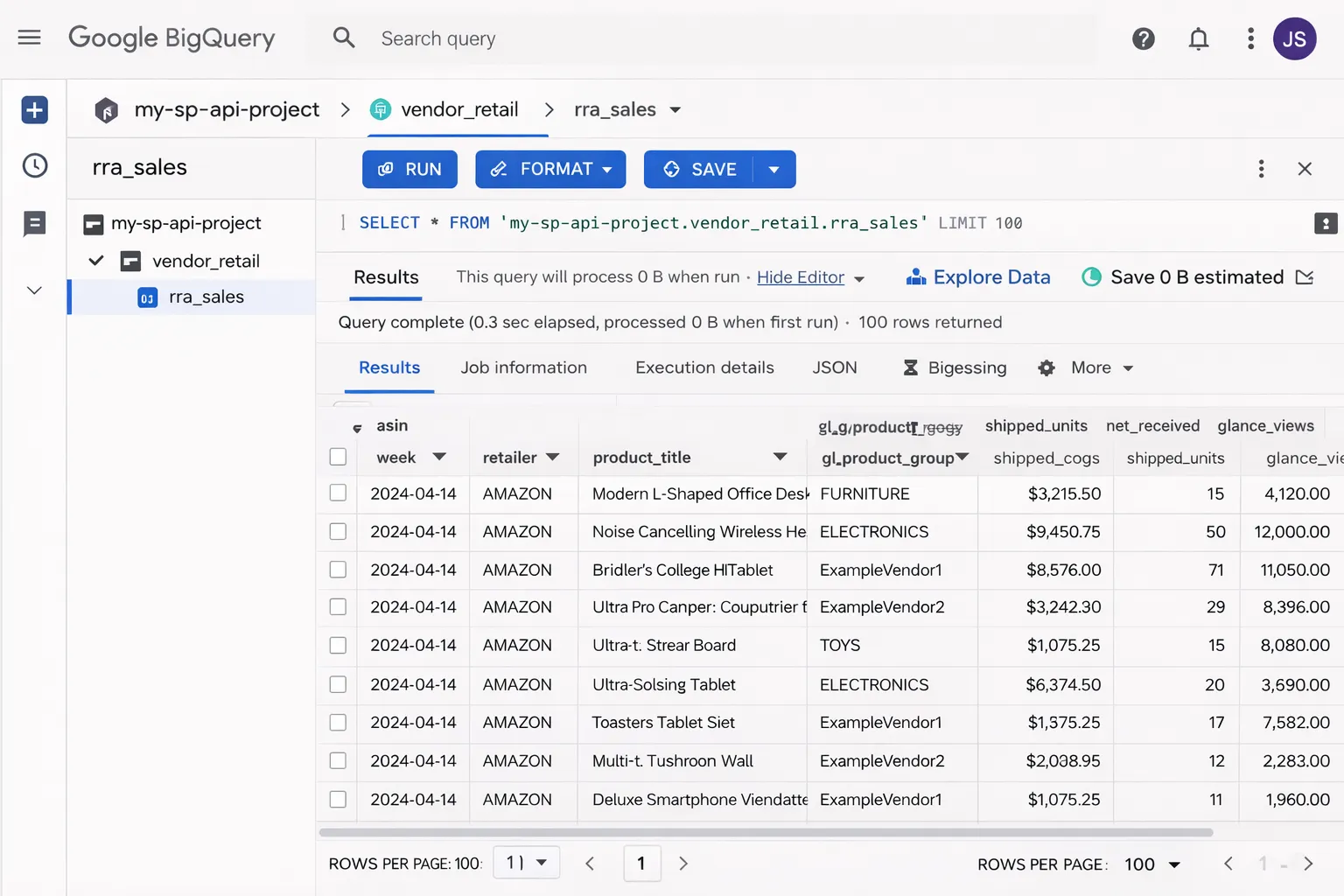Expand the rra_sales table in the tree
This screenshot has height=896, width=1344.
point(206,297)
